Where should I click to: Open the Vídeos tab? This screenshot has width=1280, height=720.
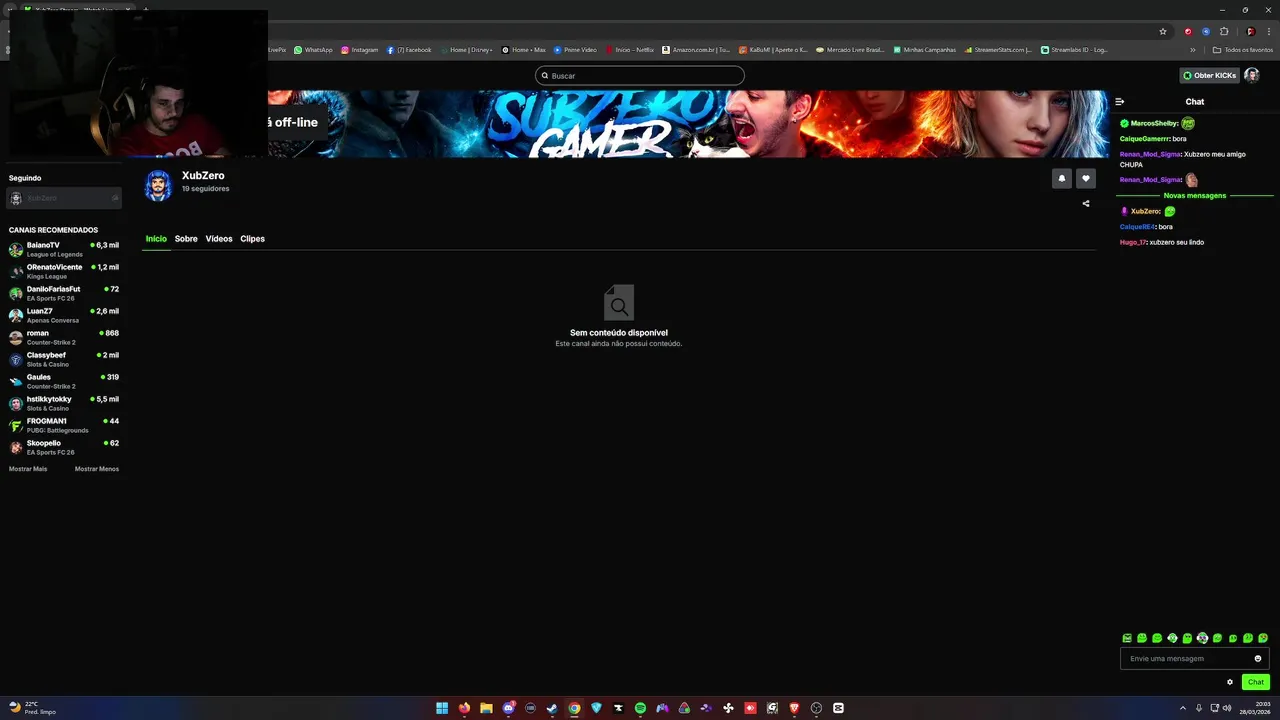point(219,239)
